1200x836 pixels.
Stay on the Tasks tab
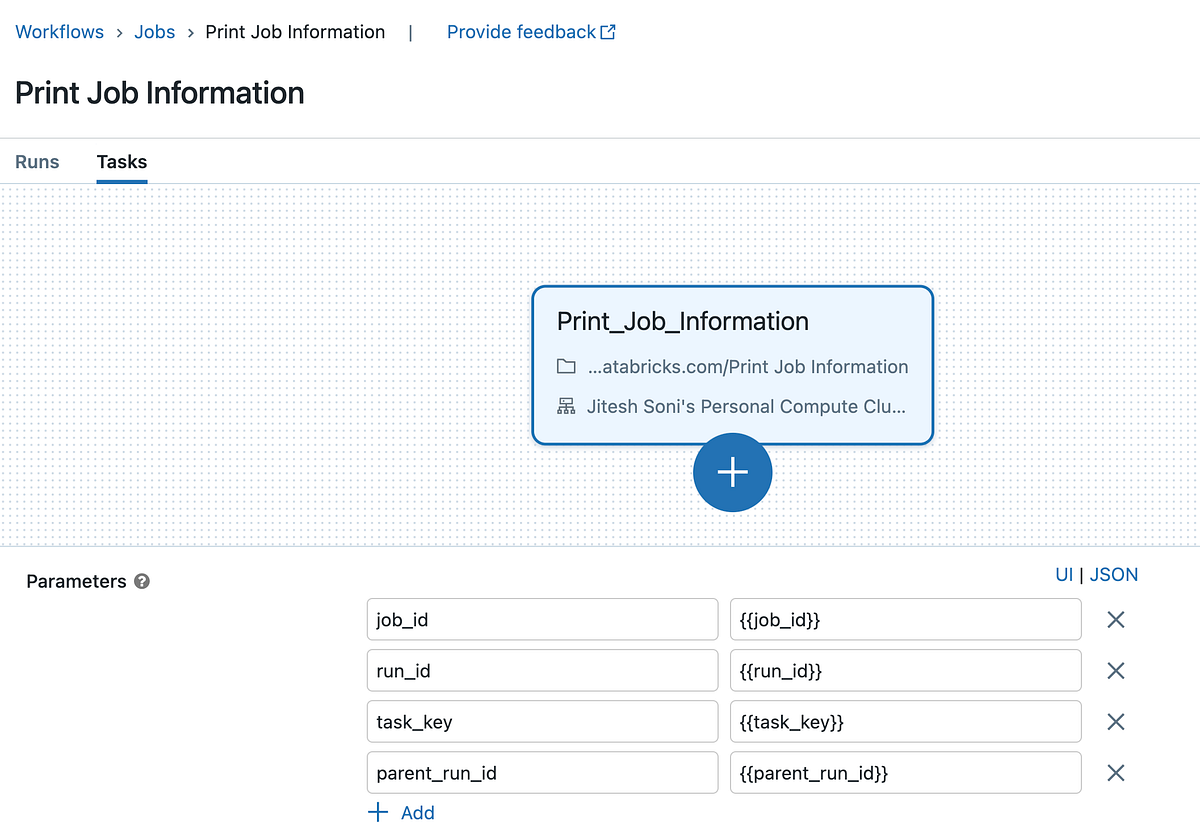[x=121, y=161]
